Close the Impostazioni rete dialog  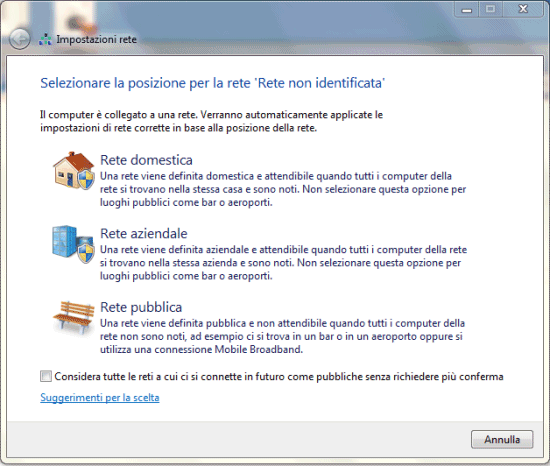[523, 9]
